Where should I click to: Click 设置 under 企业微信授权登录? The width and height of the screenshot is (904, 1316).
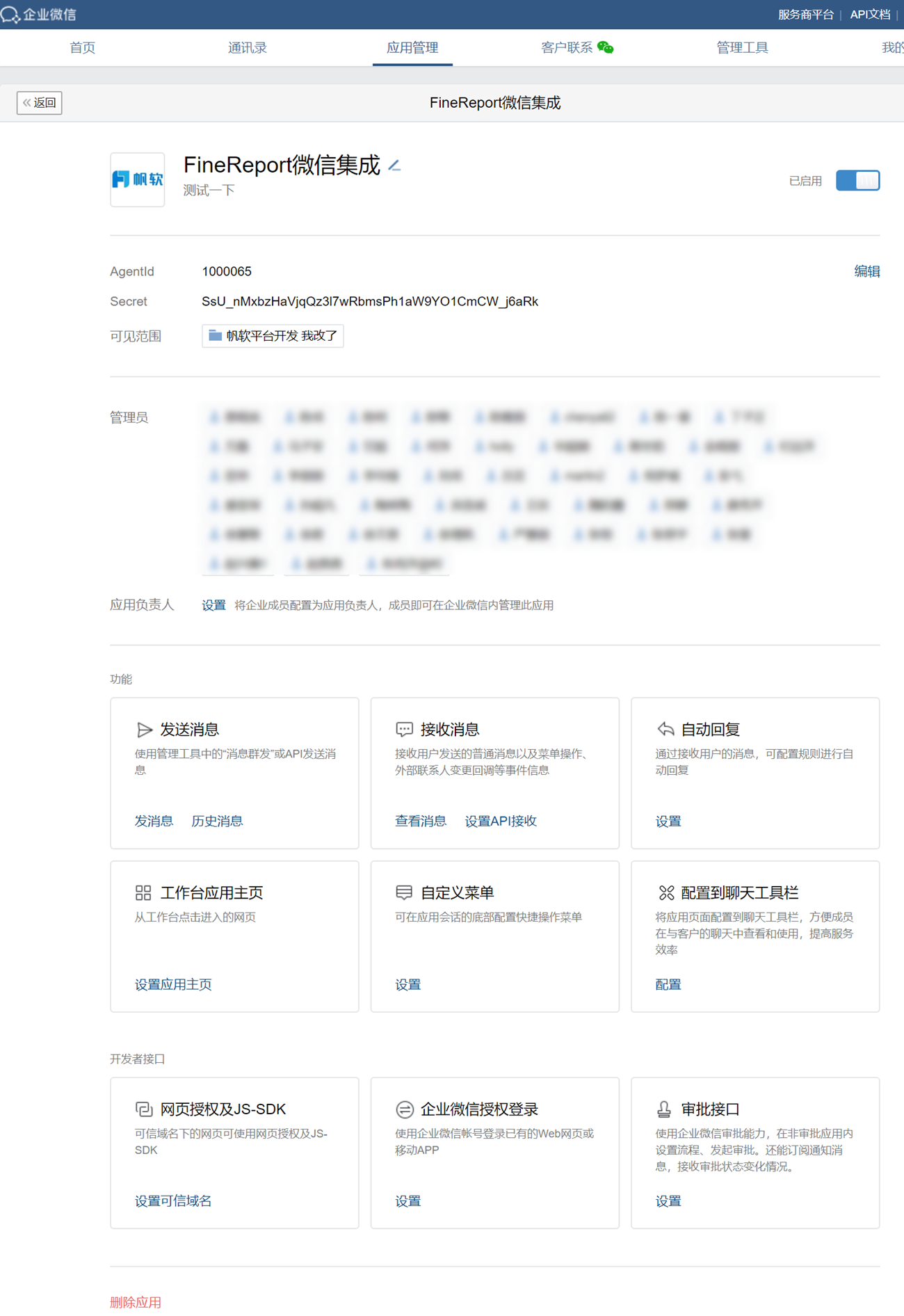tap(408, 1201)
